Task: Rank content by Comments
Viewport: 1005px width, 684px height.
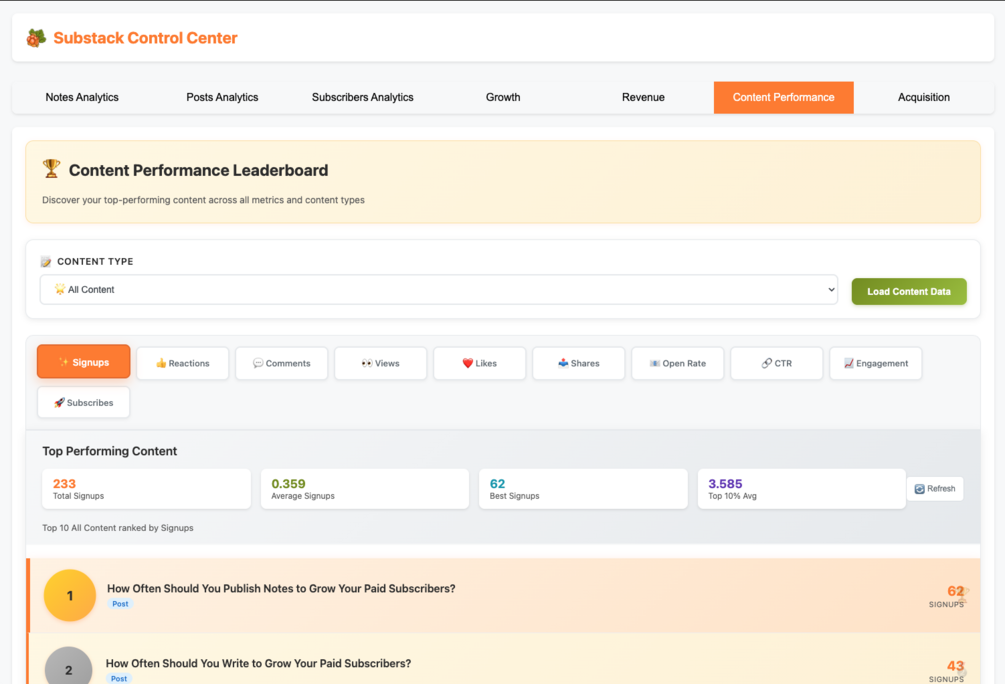Action: [x=281, y=363]
